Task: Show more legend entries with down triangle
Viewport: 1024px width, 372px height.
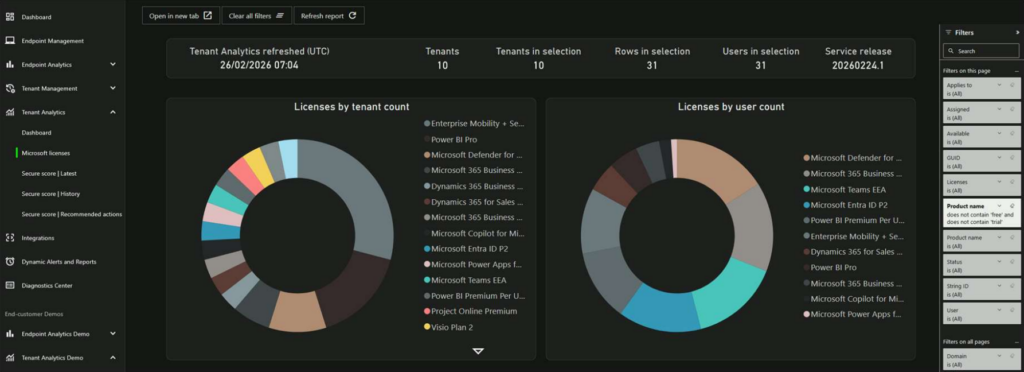Action: [x=478, y=351]
